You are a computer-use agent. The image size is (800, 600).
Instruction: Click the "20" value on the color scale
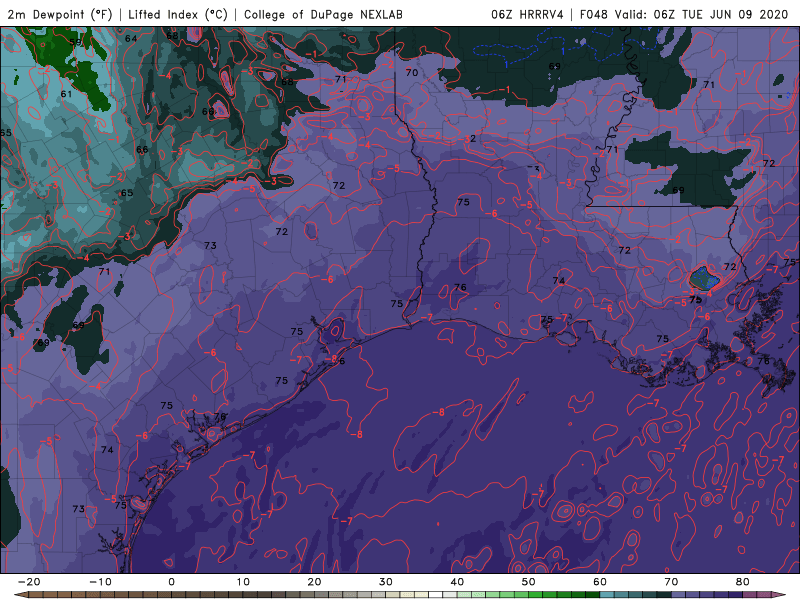click(x=314, y=582)
